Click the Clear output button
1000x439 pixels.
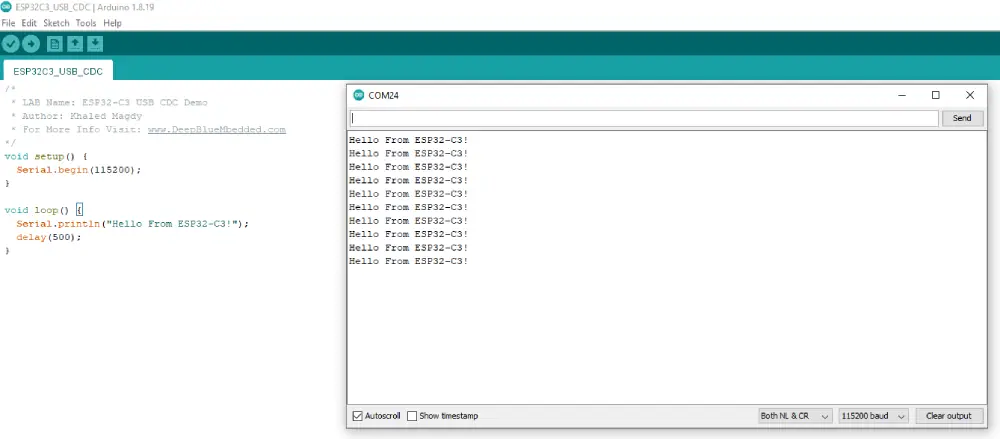[x=948, y=416]
